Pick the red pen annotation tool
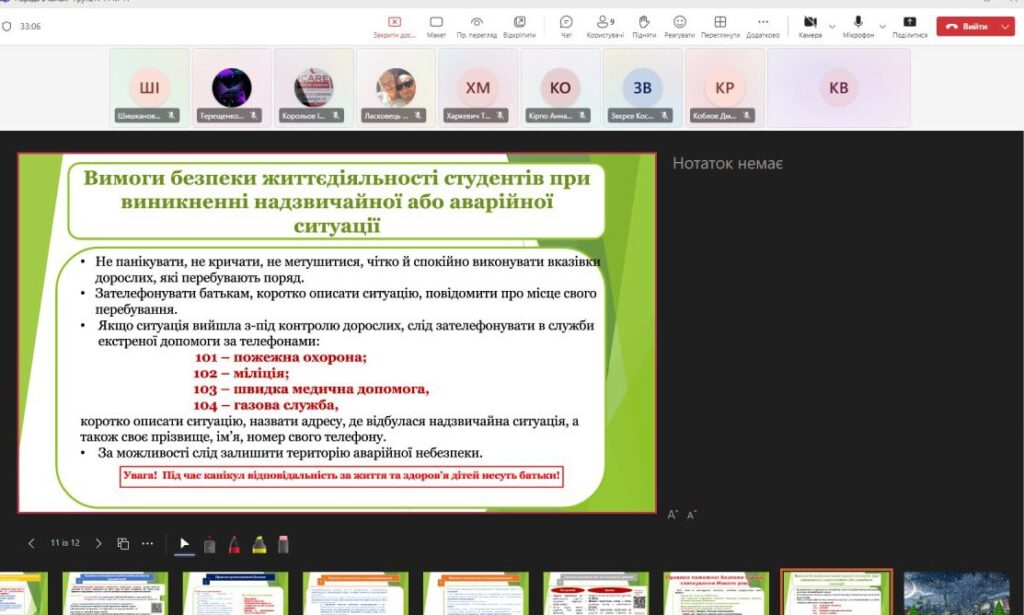This screenshot has width=1024, height=615. (234, 544)
